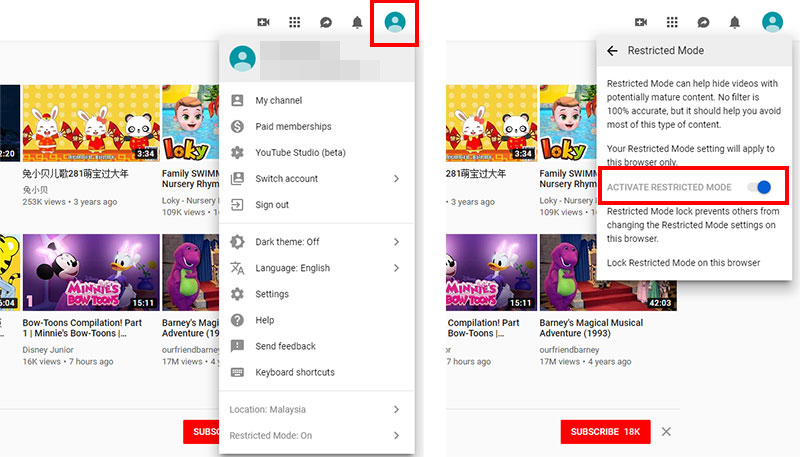
Task: Click the Help question mark icon
Action: [237, 320]
